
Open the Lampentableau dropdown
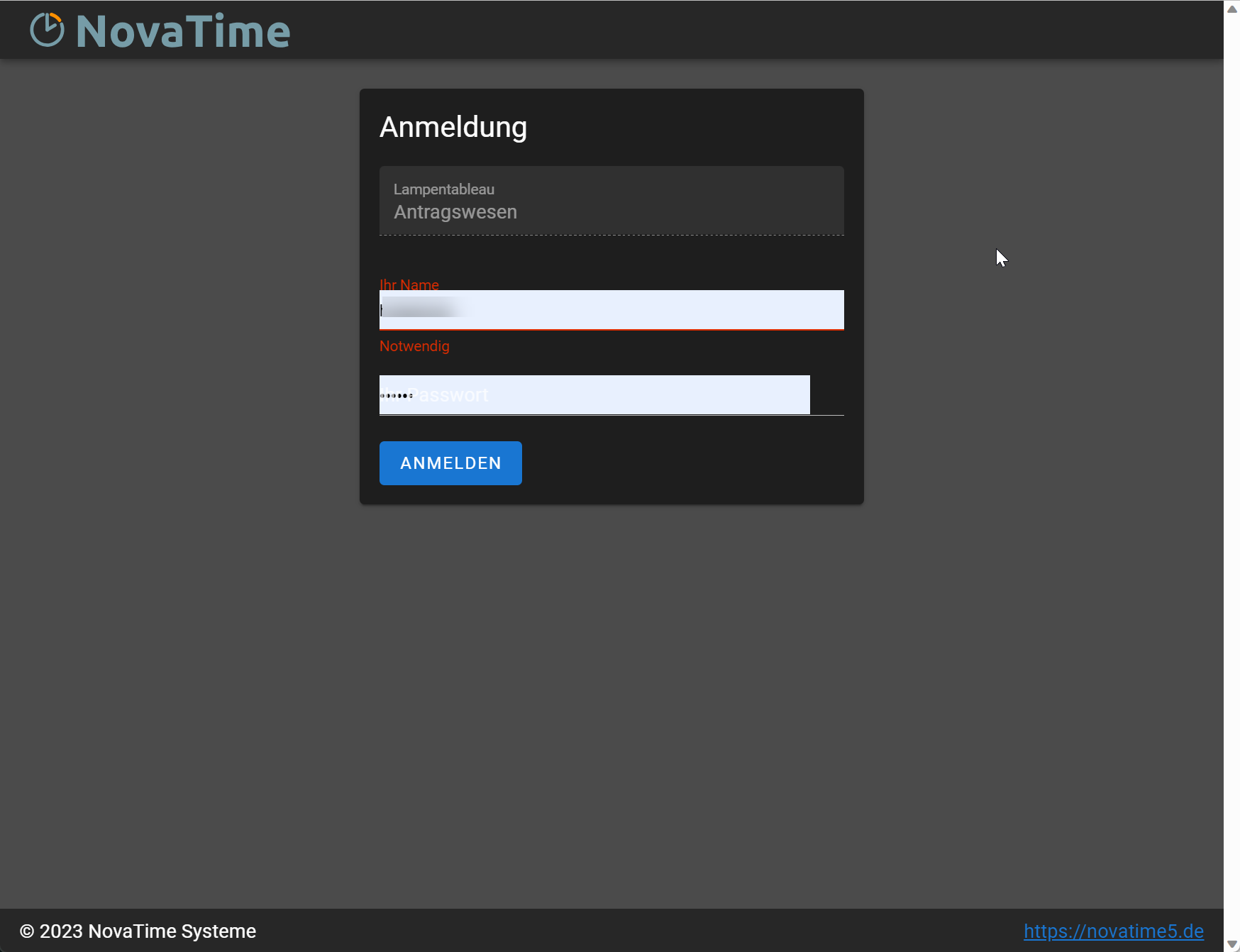click(x=611, y=201)
